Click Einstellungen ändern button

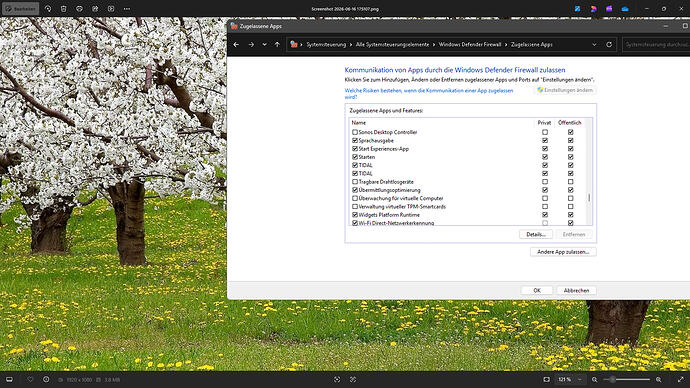(565, 90)
